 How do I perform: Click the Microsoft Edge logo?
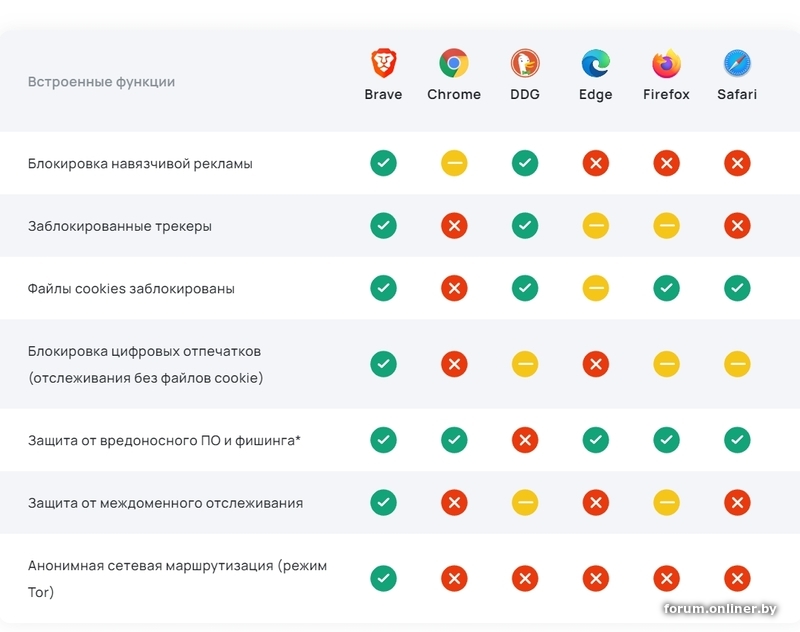[596, 64]
